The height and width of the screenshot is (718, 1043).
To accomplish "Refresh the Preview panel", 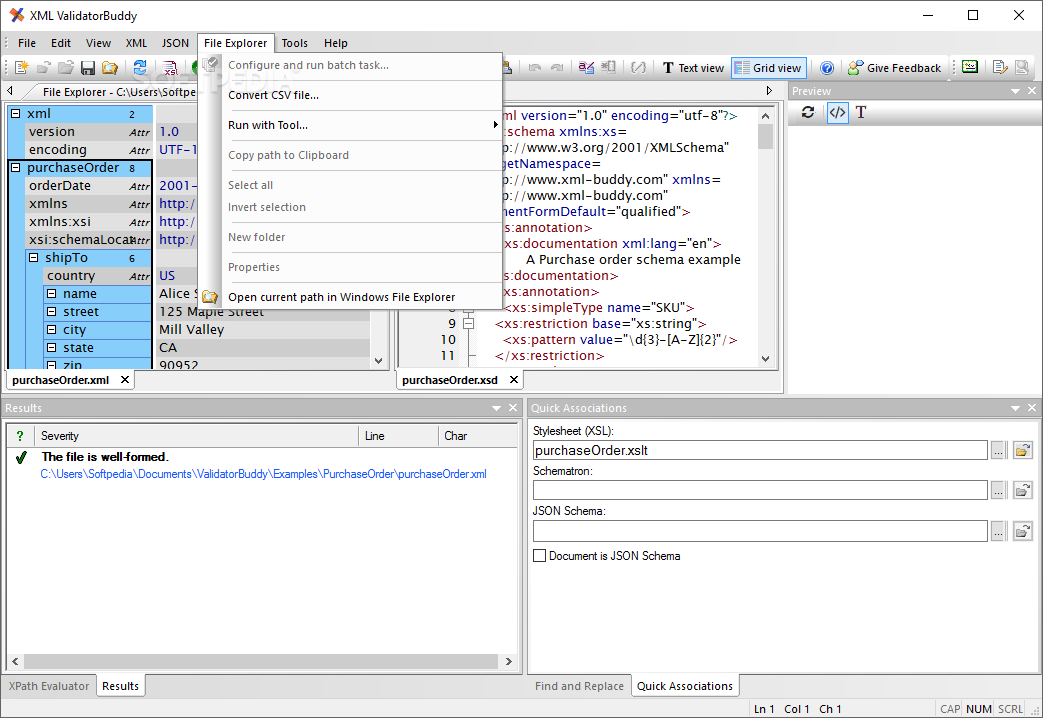I will [808, 113].
